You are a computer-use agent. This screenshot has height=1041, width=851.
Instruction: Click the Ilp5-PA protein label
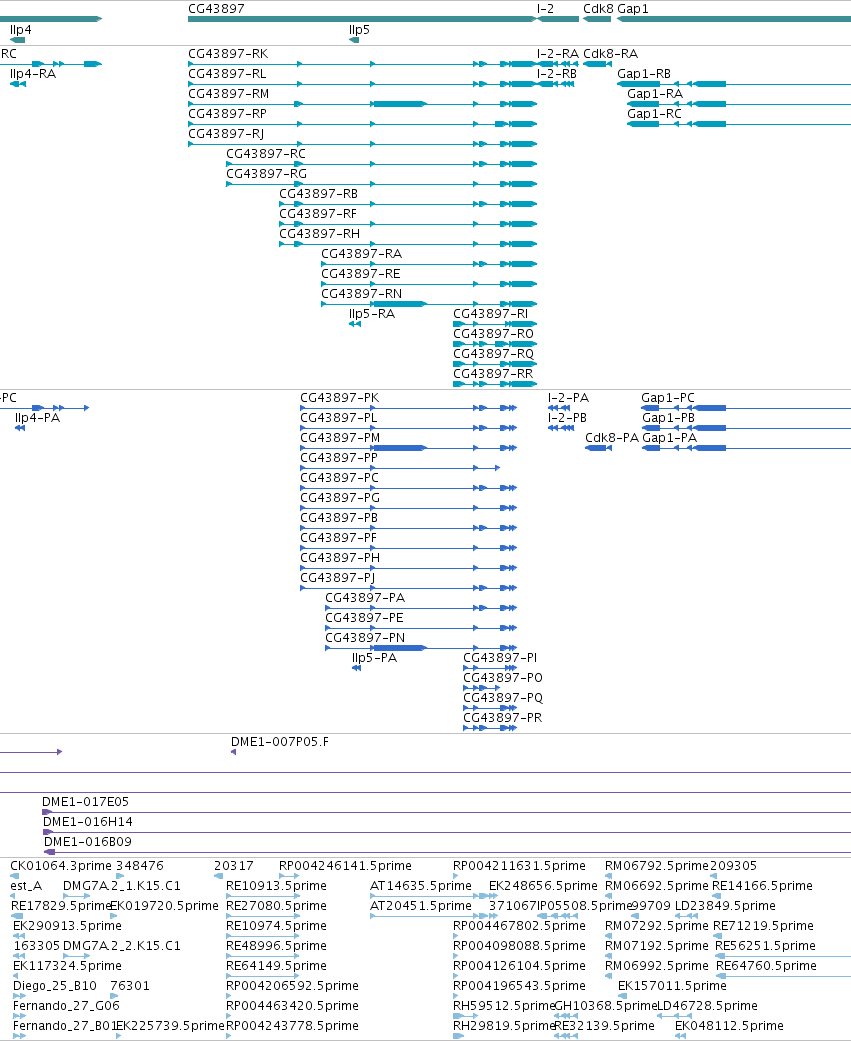[374, 657]
